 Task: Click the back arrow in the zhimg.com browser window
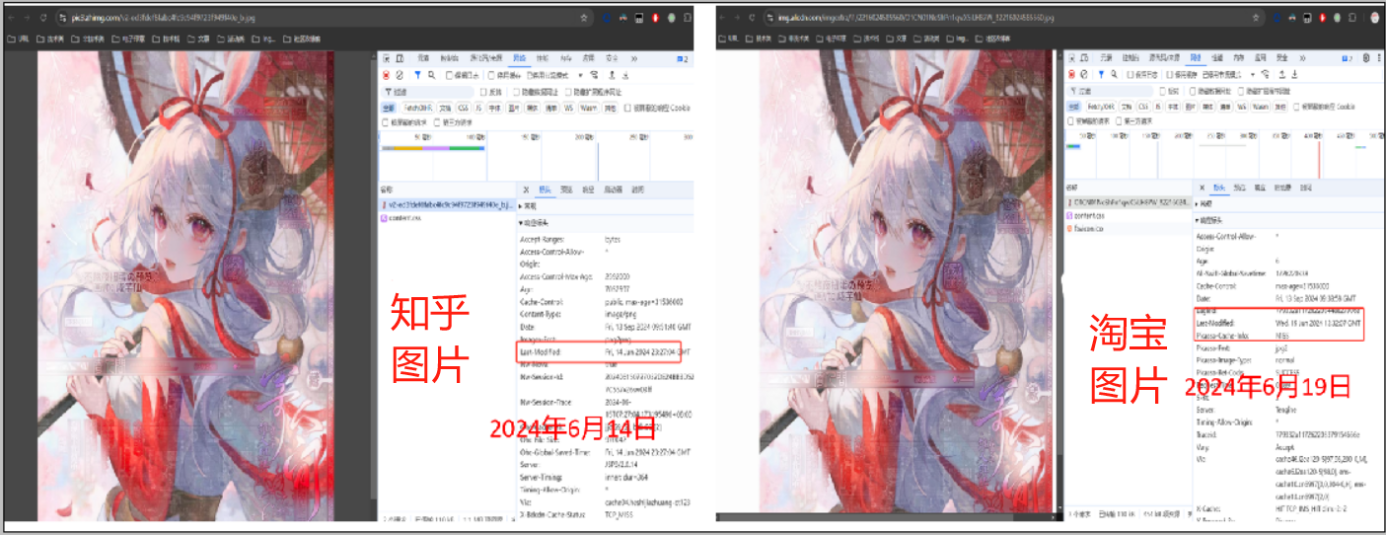pyautogui.click(x=11, y=17)
